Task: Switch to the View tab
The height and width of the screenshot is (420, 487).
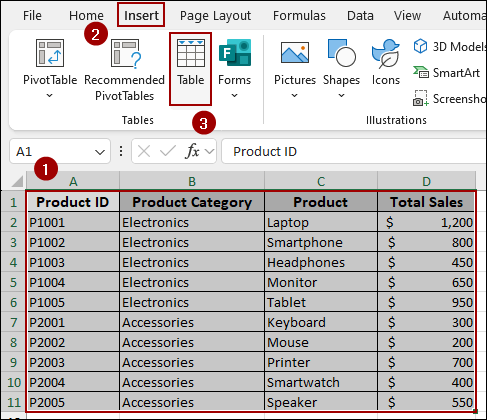Action: click(x=407, y=15)
